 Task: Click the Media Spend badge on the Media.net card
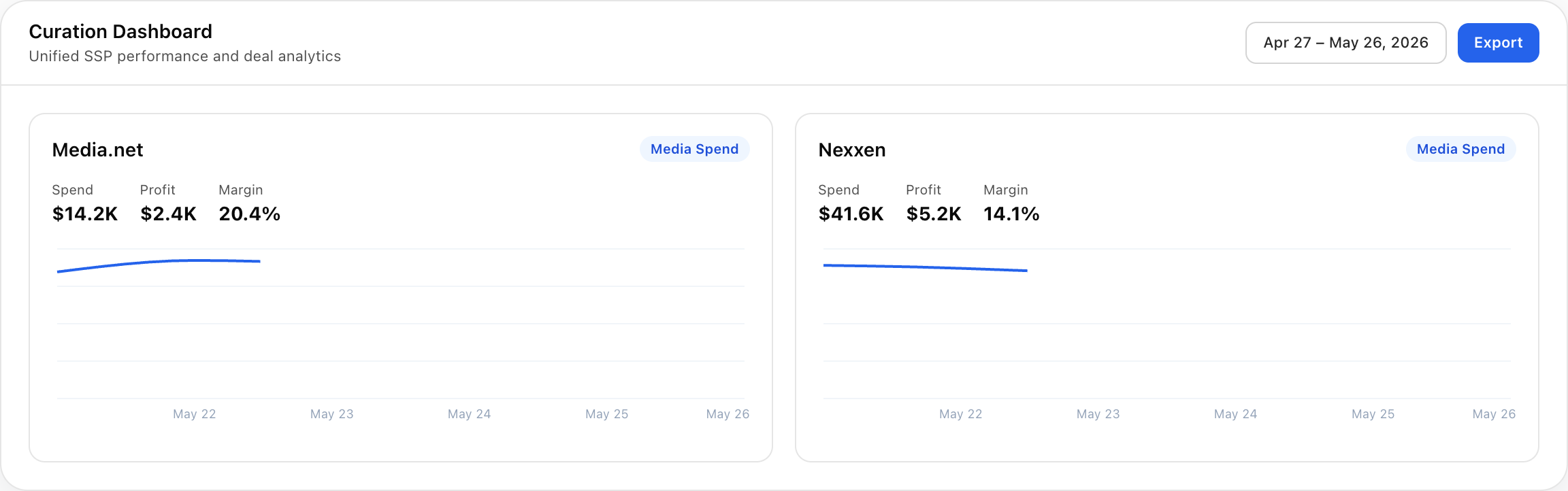(x=694, y=149)
